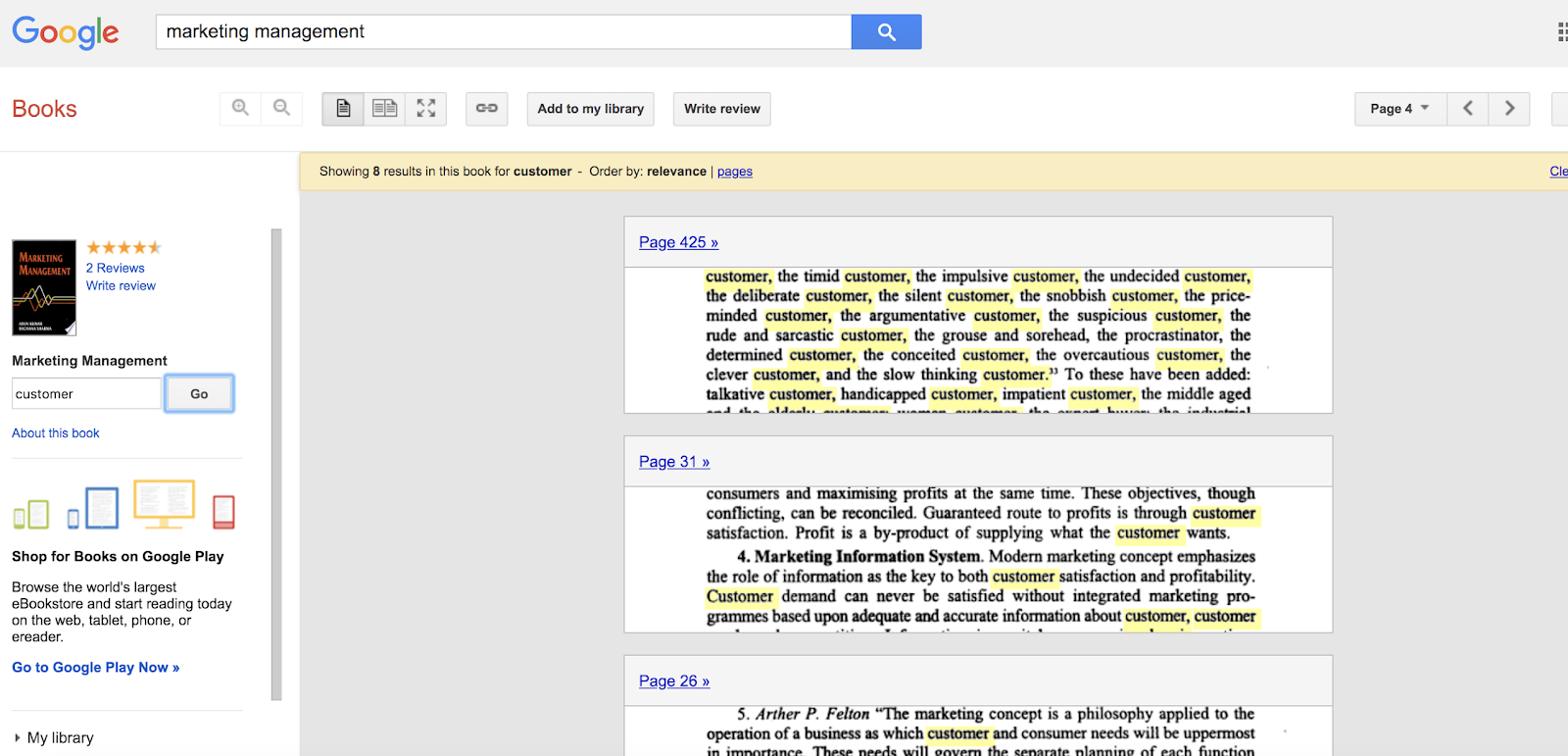Click the Marketing Management book cover

44,287
